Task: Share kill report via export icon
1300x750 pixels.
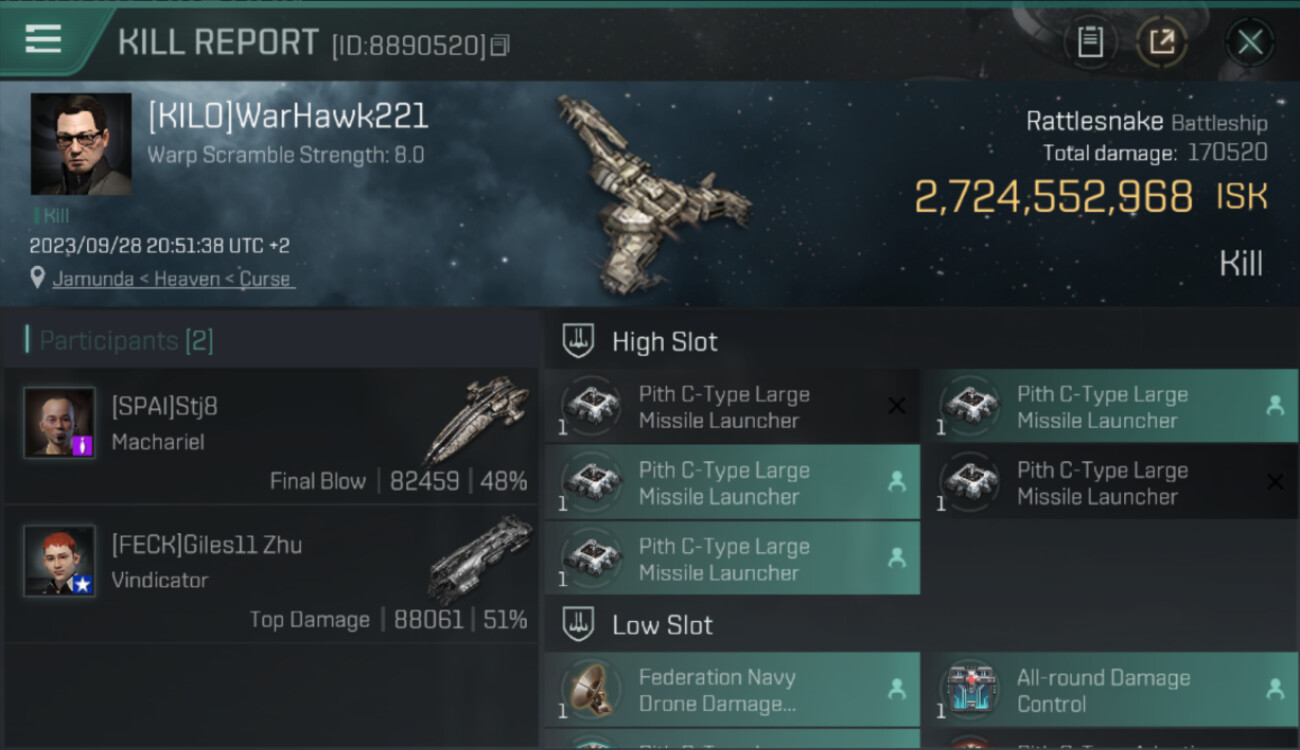Action: pos(1162,42)
